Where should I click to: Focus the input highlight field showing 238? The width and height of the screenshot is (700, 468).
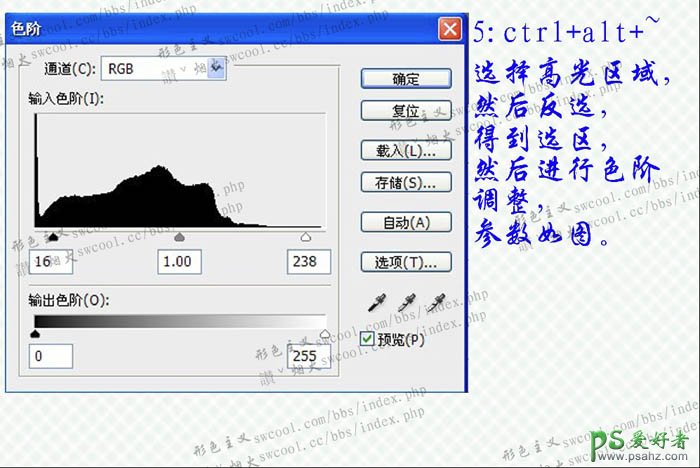coord(308,262)
